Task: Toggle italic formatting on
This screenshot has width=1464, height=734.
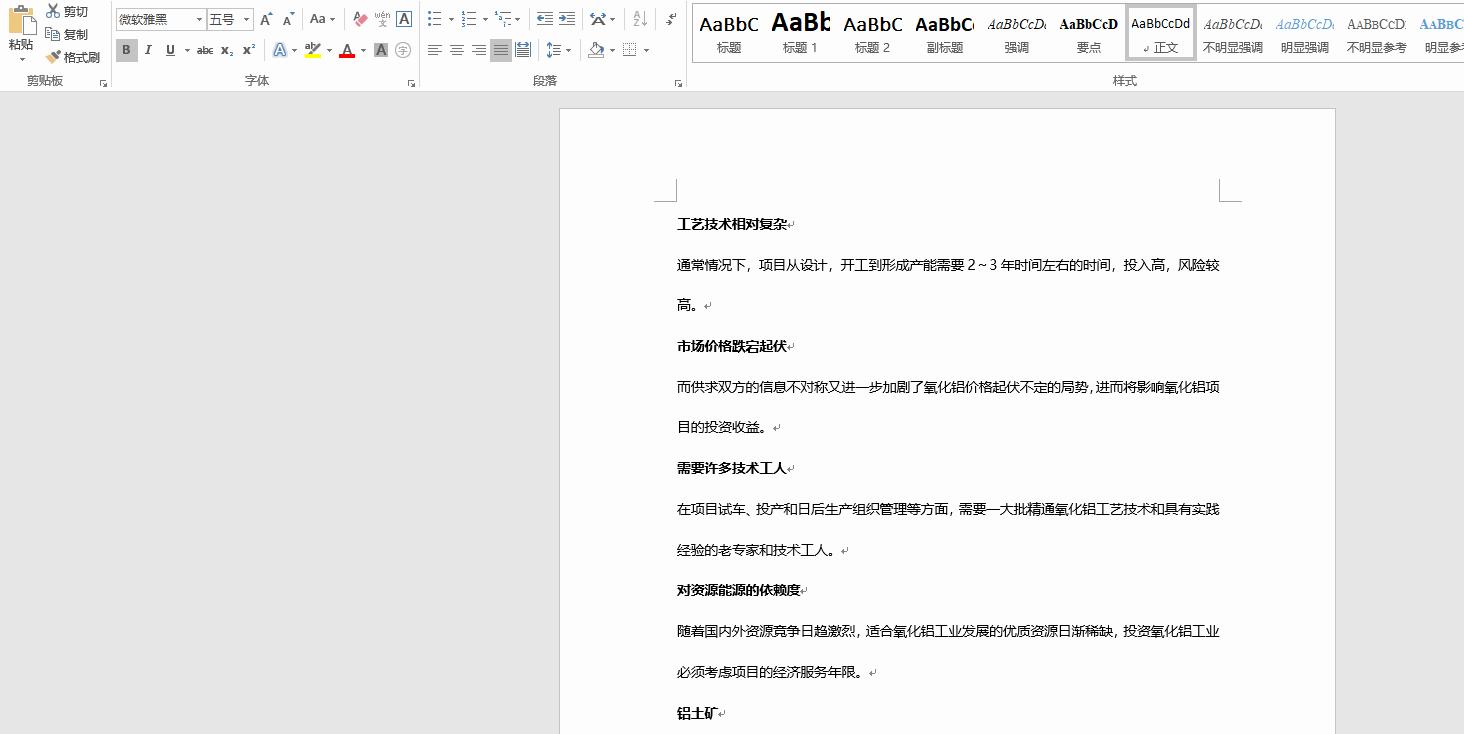Action: click(148, 50)
